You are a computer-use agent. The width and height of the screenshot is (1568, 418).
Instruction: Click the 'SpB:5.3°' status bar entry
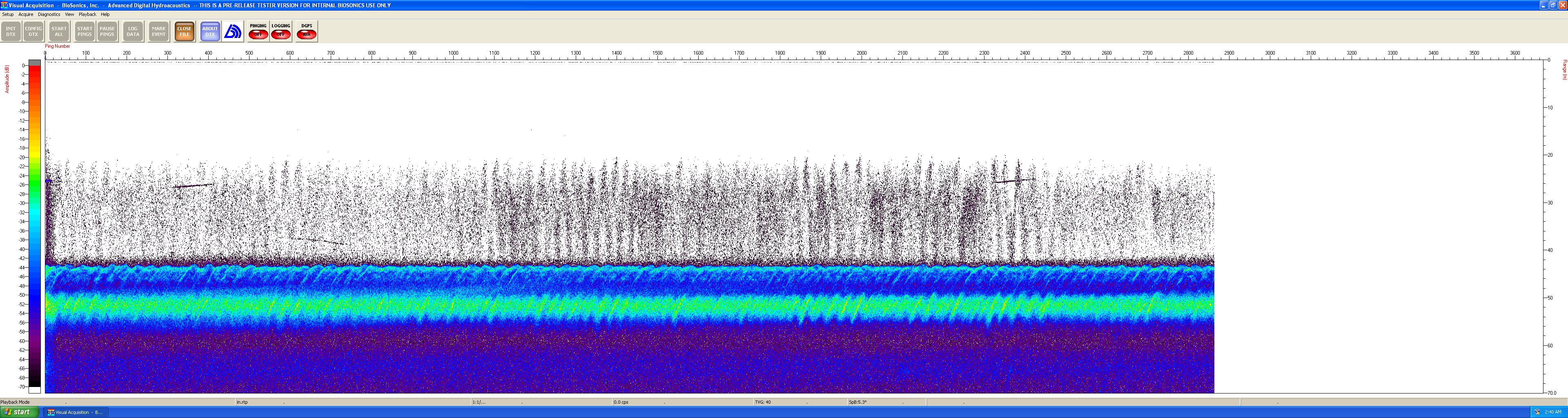pos(857,402)
